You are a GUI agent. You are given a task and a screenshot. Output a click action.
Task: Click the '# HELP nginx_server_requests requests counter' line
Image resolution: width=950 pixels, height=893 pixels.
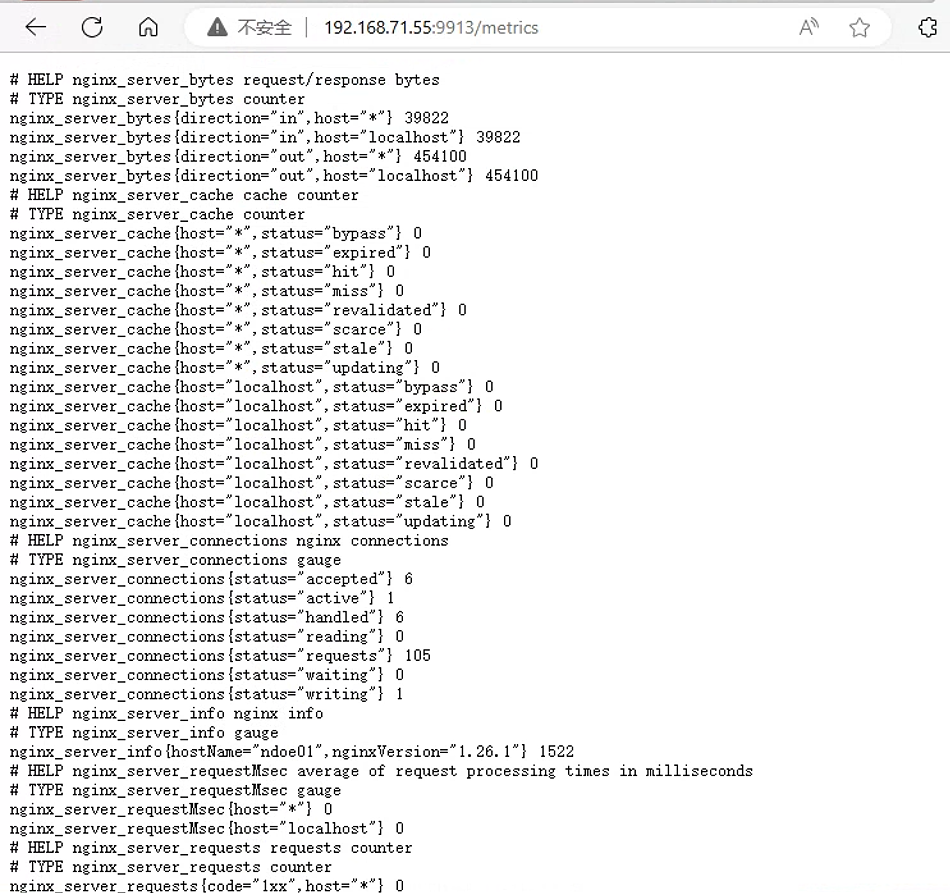point(211,848)
